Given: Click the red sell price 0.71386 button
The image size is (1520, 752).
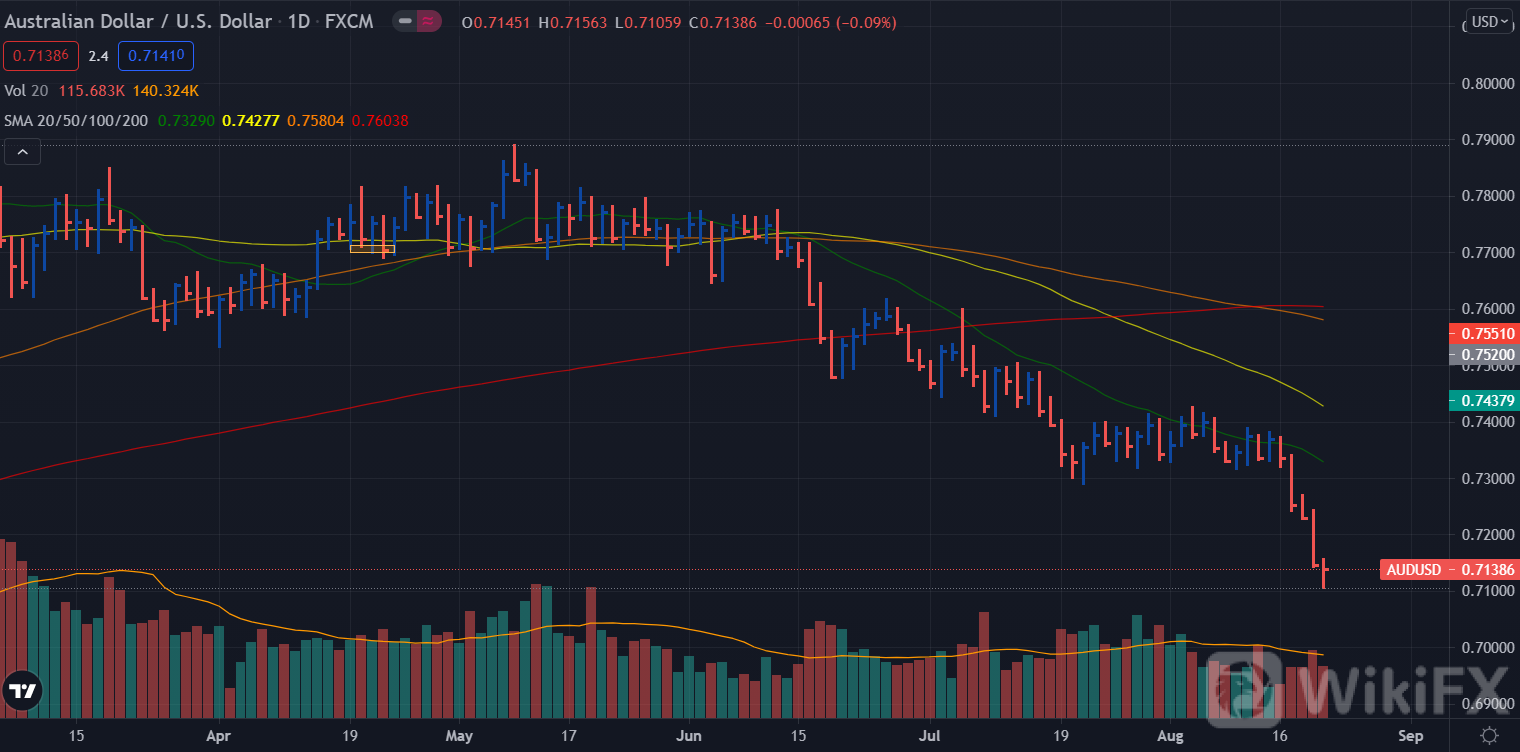Looking at the screenshot, I should point(41,56).
